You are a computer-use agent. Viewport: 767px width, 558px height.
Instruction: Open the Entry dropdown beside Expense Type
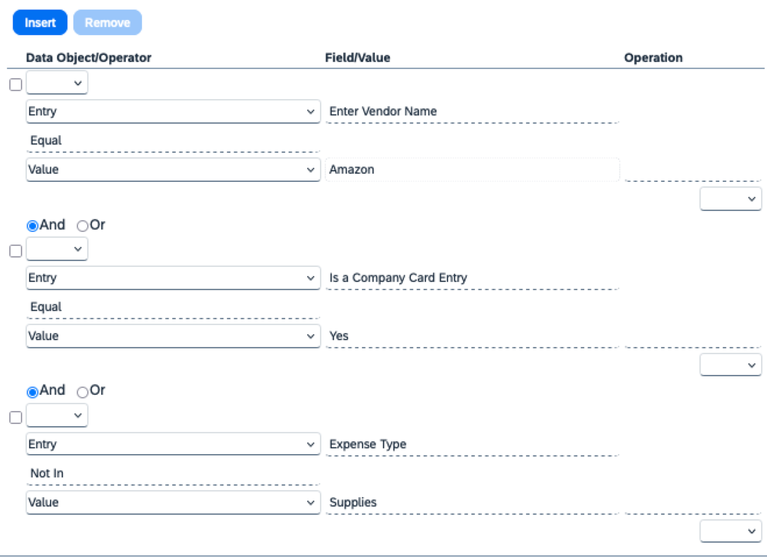click(173, 444)
